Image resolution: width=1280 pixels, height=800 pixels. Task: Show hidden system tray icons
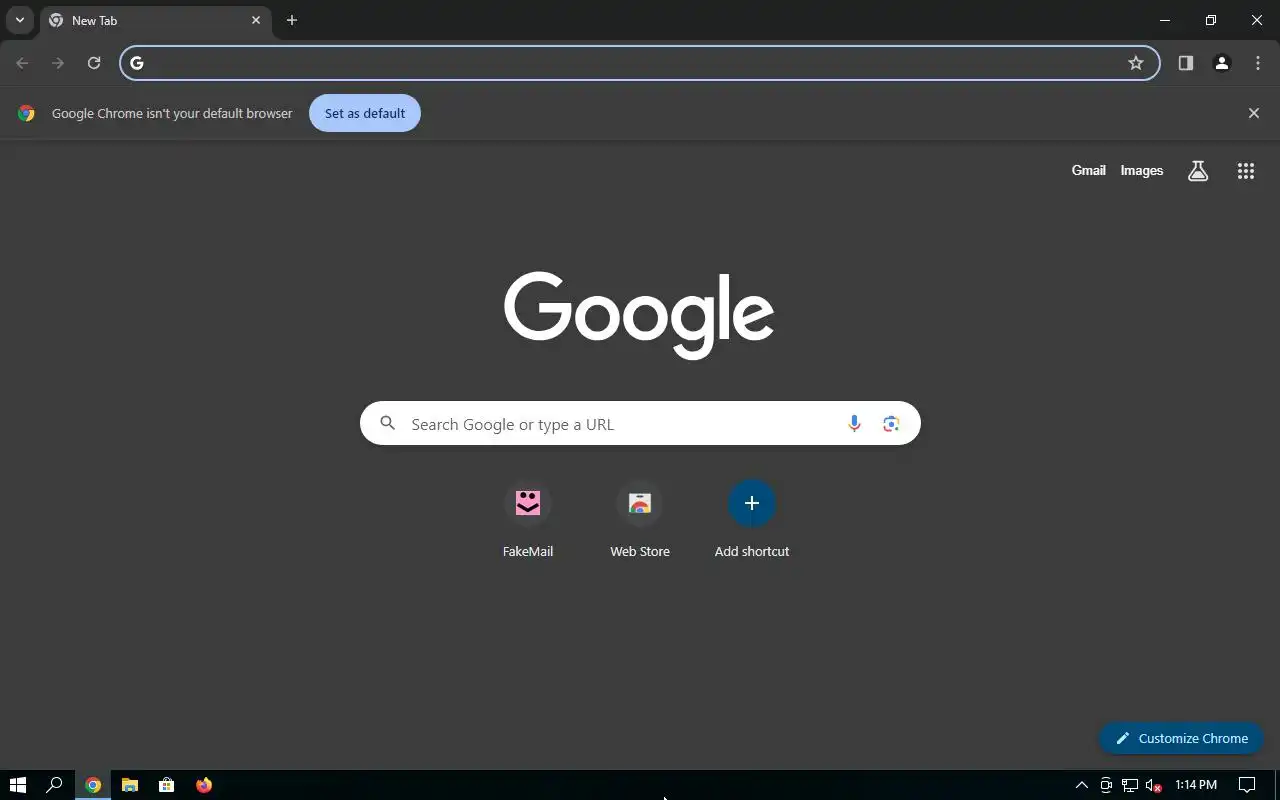tap(1081, 785)
